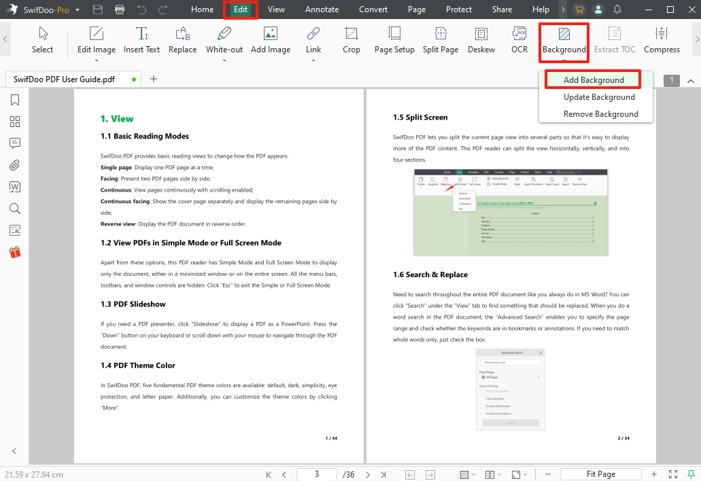Viewport: 701px width, 481px height.
Task: Print the document using the printer icon
Action: (x=119, y=9)
